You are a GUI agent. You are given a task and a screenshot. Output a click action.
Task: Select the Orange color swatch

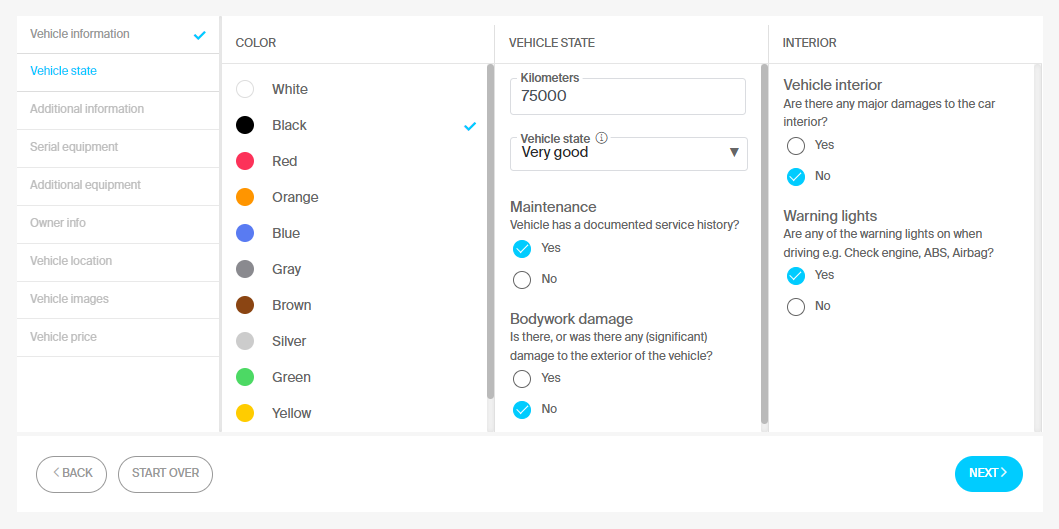[244, 197]
